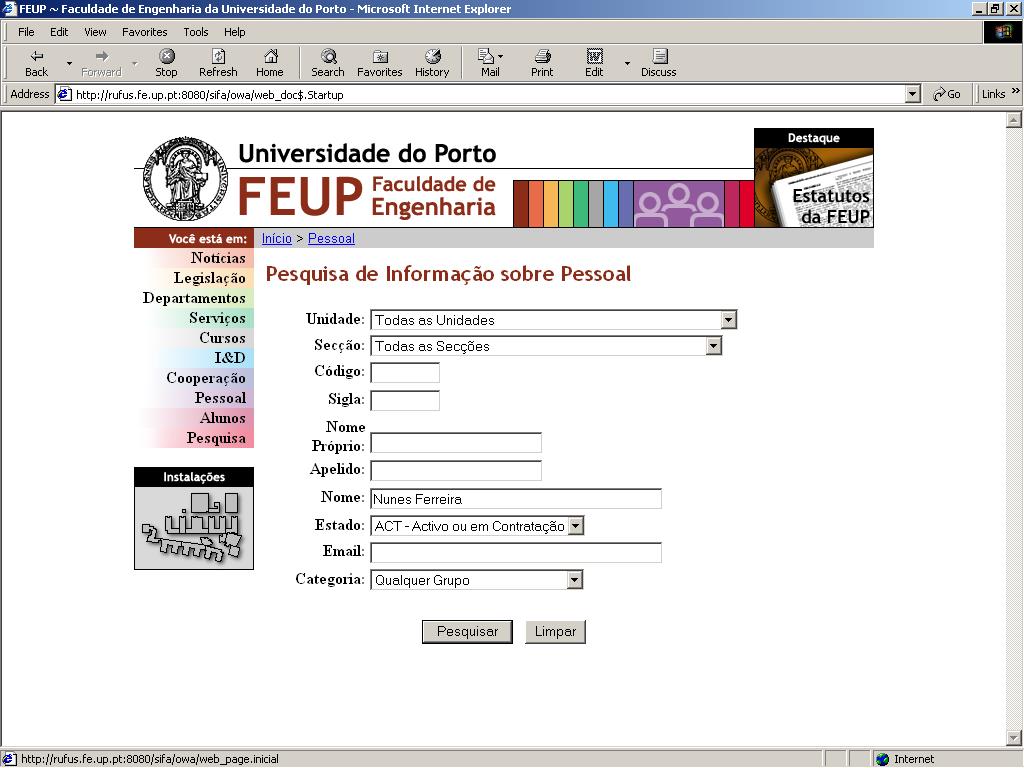
Task: Expand the Unidade dropdown
Action: [729, 320]
